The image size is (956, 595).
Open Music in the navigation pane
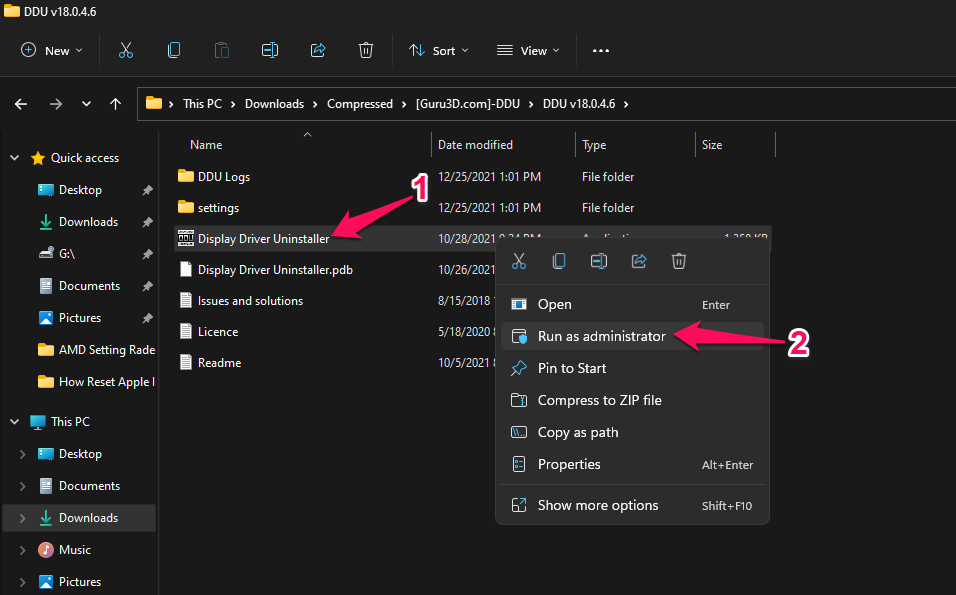click(74, 550)
